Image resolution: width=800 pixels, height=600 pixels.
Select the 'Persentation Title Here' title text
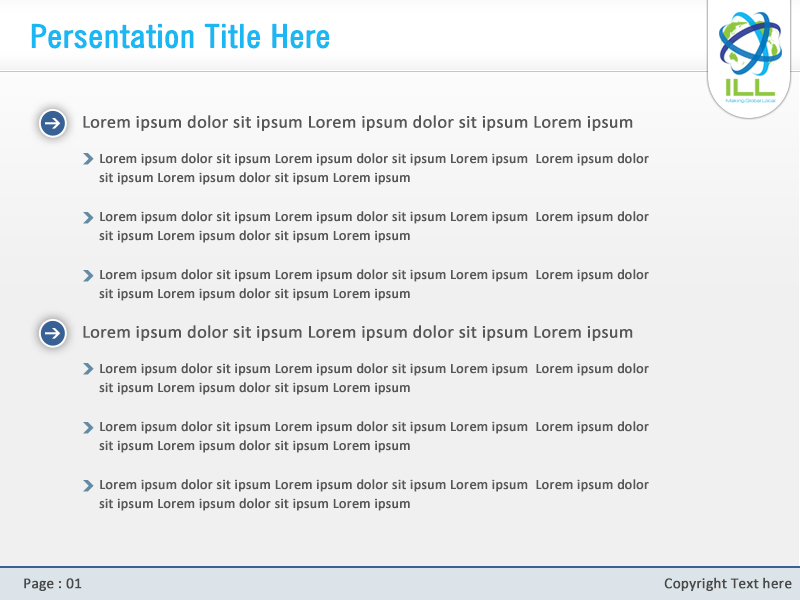pyautogui.click(x=180, y=37)
